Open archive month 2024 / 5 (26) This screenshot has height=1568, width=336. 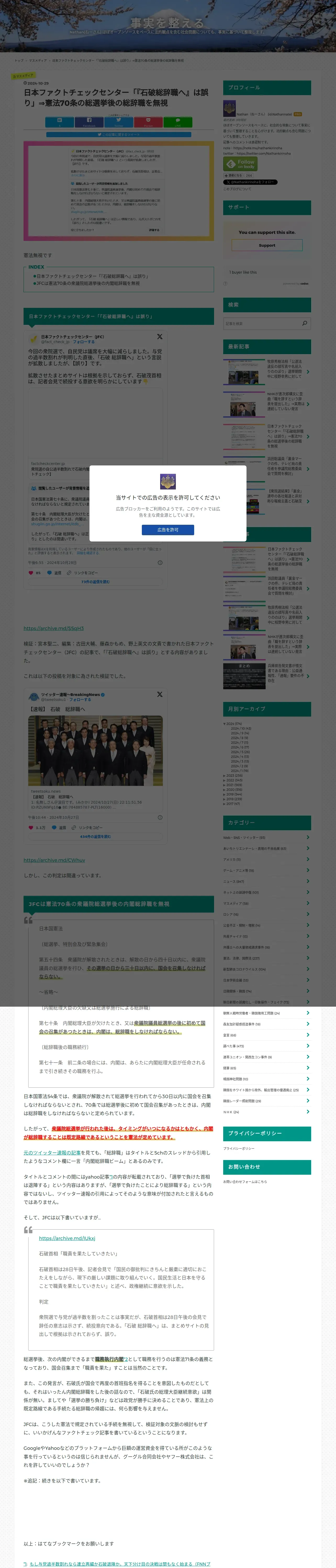pyautogui.click(x=240, y=752)
